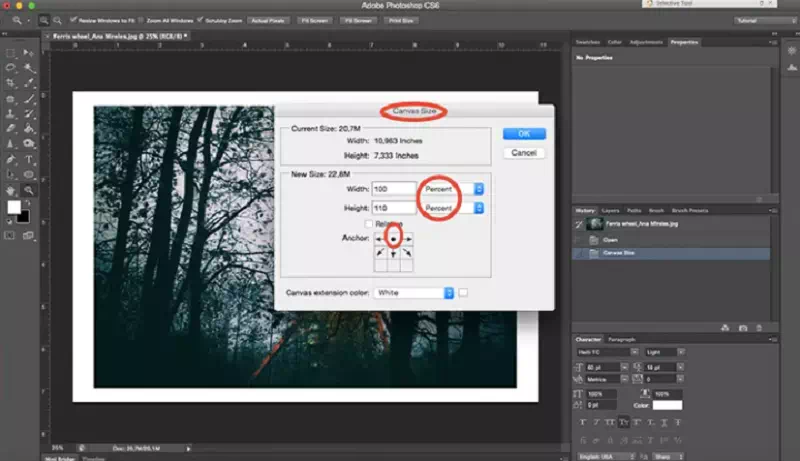800x461 pixels.
Task: Select the Crop tool
Action: pos(10,83)
